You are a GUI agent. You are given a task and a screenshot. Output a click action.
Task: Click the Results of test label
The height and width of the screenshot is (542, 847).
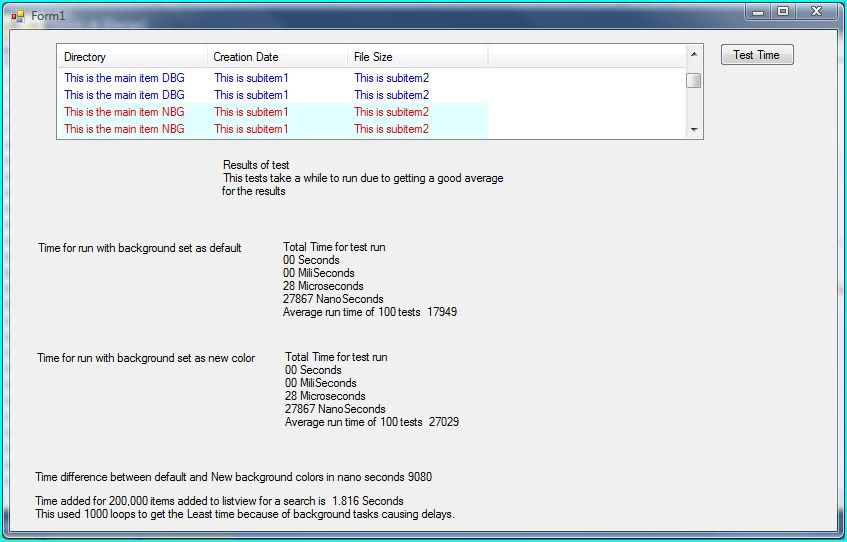256,165
